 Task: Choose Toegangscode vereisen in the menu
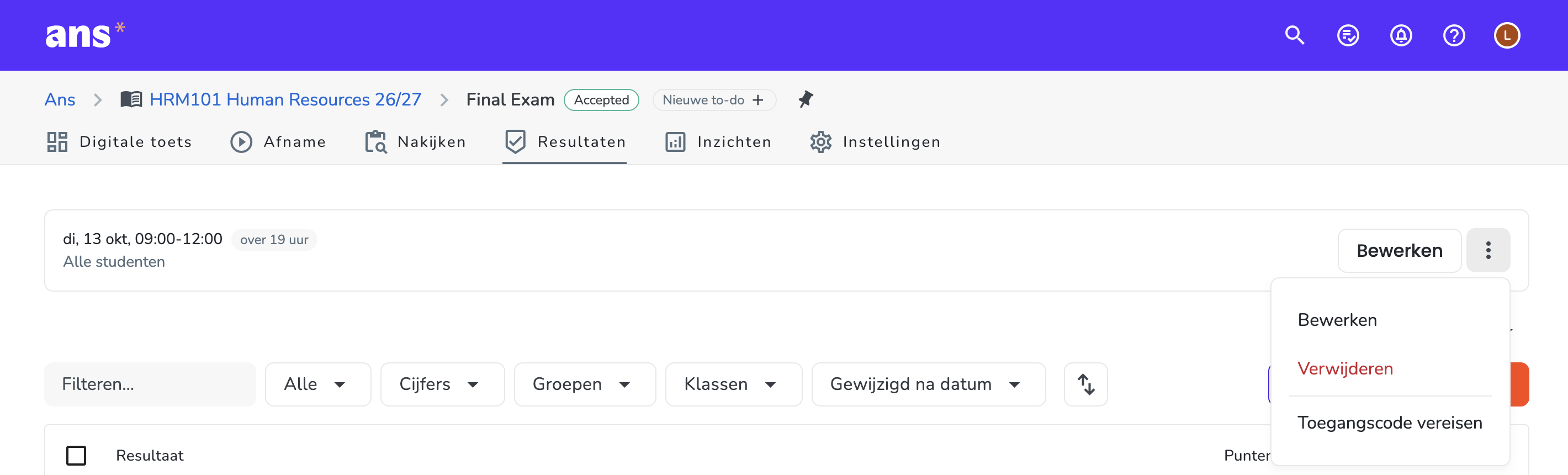[1390, 423]
